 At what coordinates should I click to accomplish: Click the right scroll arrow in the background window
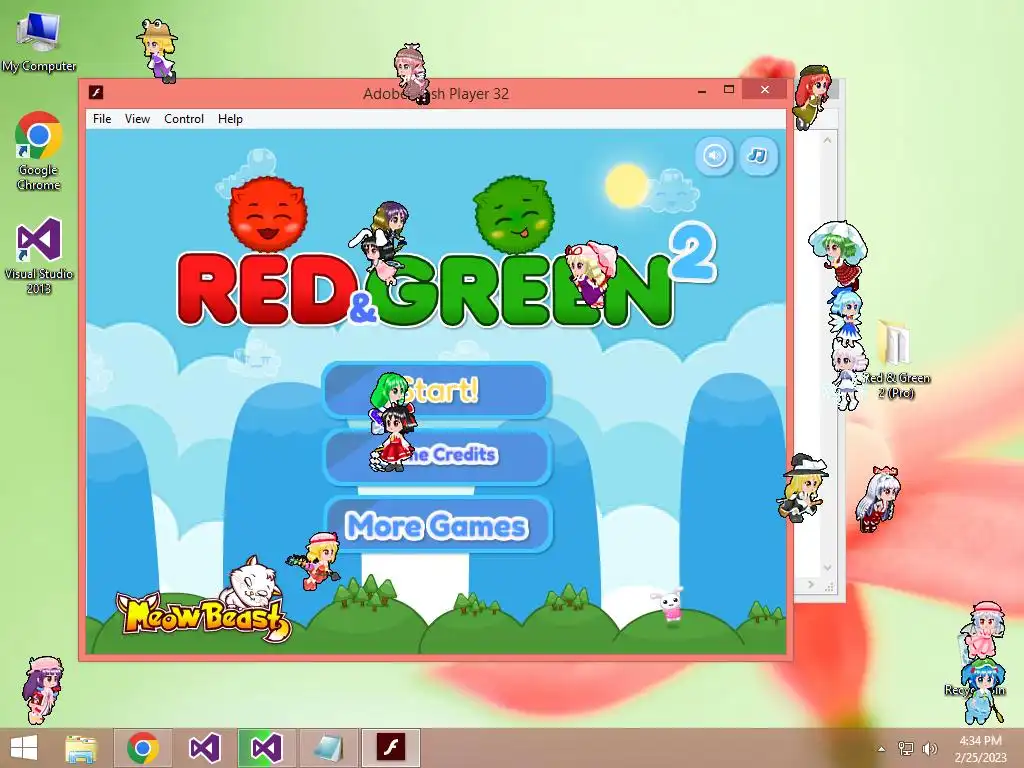810,584
